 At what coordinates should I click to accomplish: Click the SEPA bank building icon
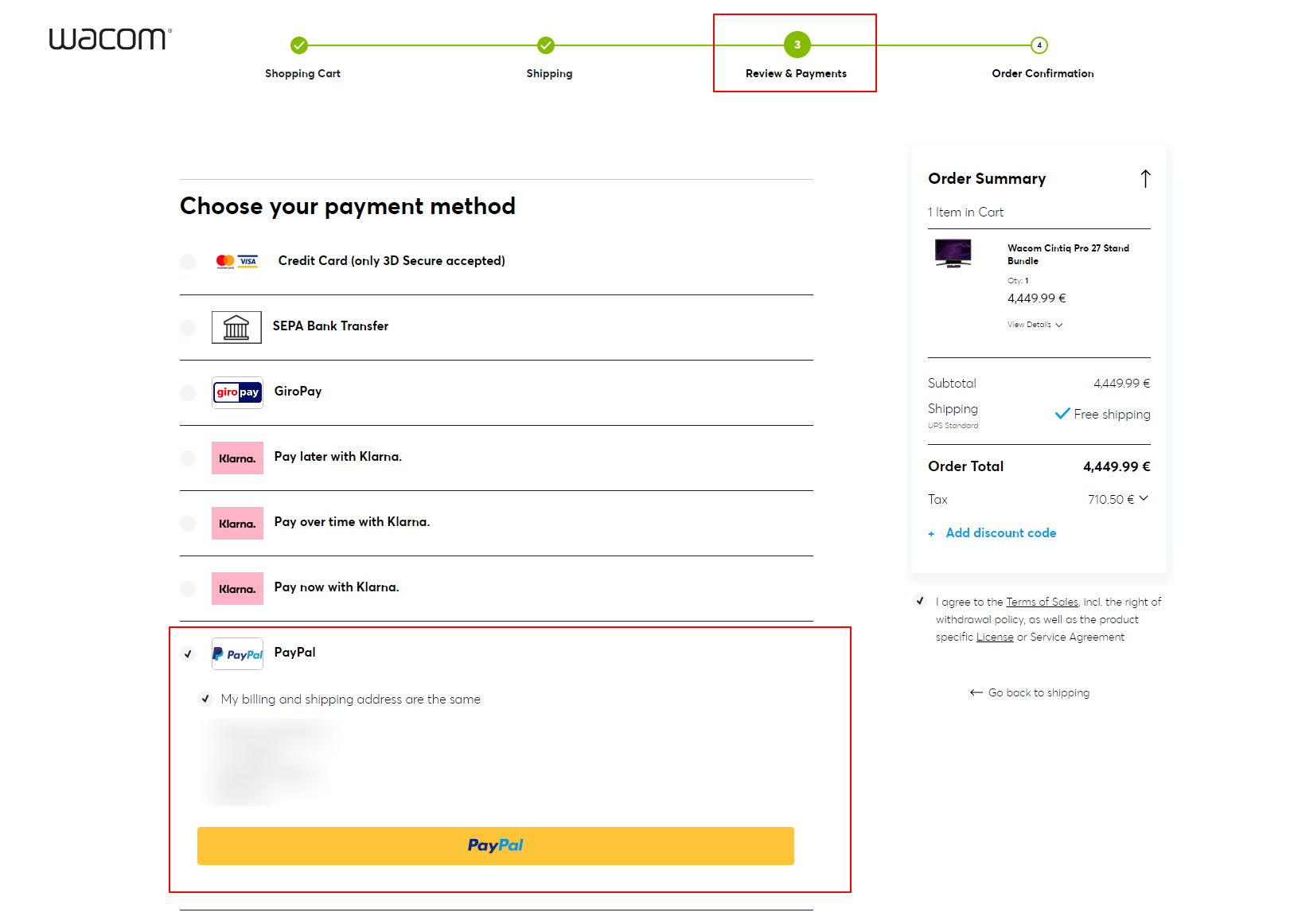[x=236, y=327]
